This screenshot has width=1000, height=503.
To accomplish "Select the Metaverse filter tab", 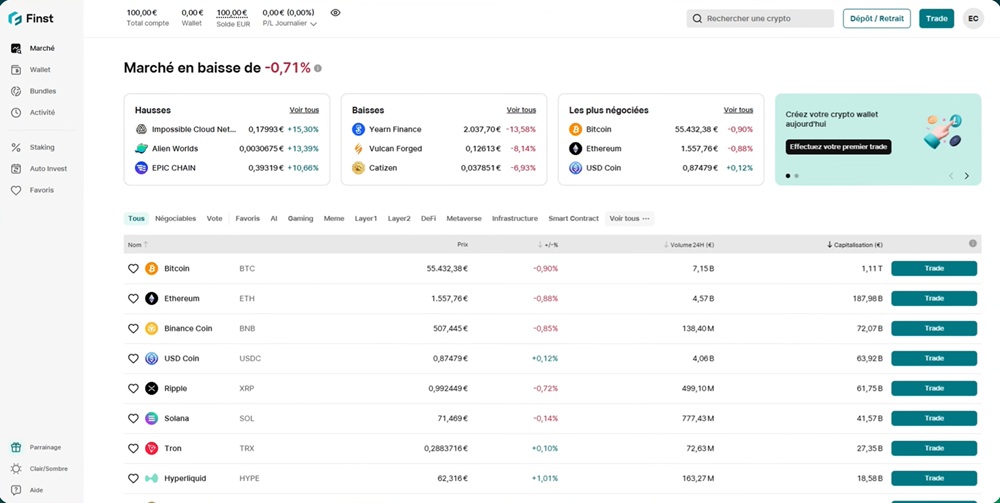I will coord(464,219).
